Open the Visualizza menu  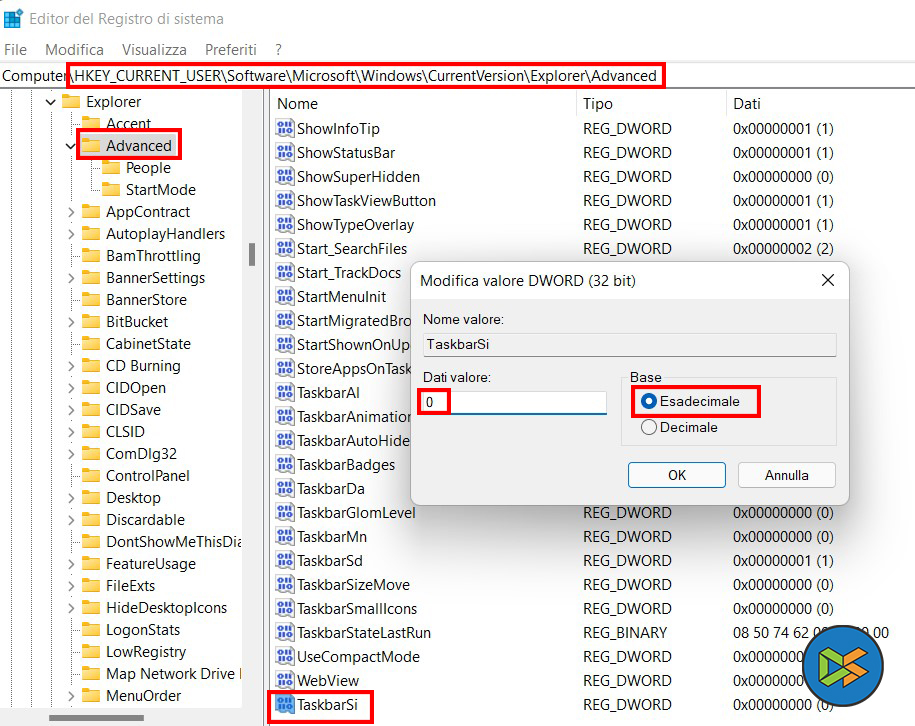click(x=154, y=50)
